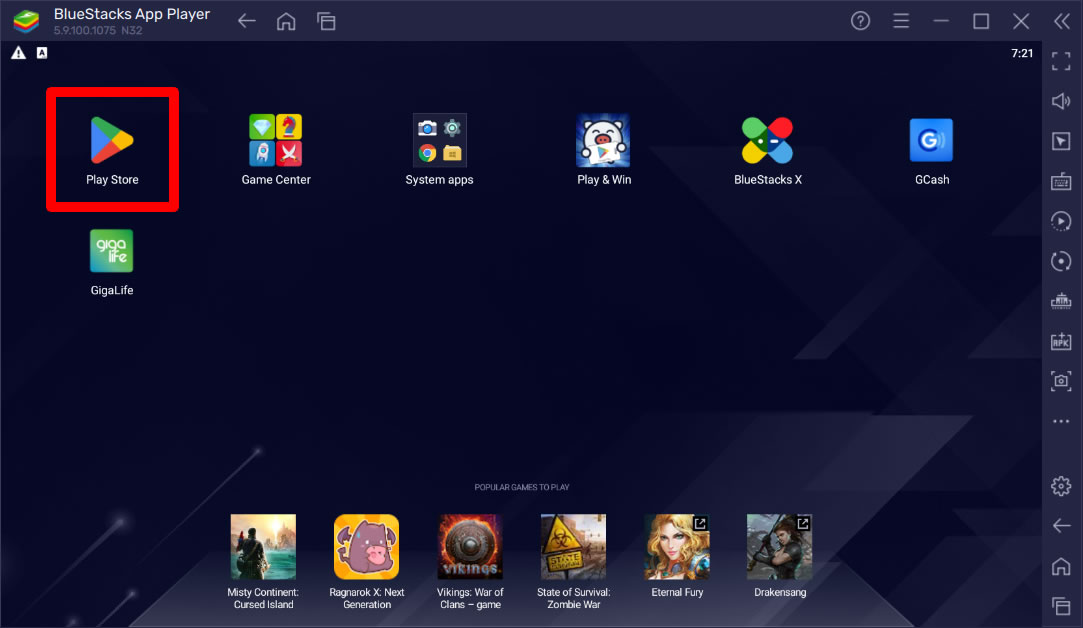Click the keyboard 'A' status icon
This screenshot has width=1083, height=628.
tap(42, 53)
